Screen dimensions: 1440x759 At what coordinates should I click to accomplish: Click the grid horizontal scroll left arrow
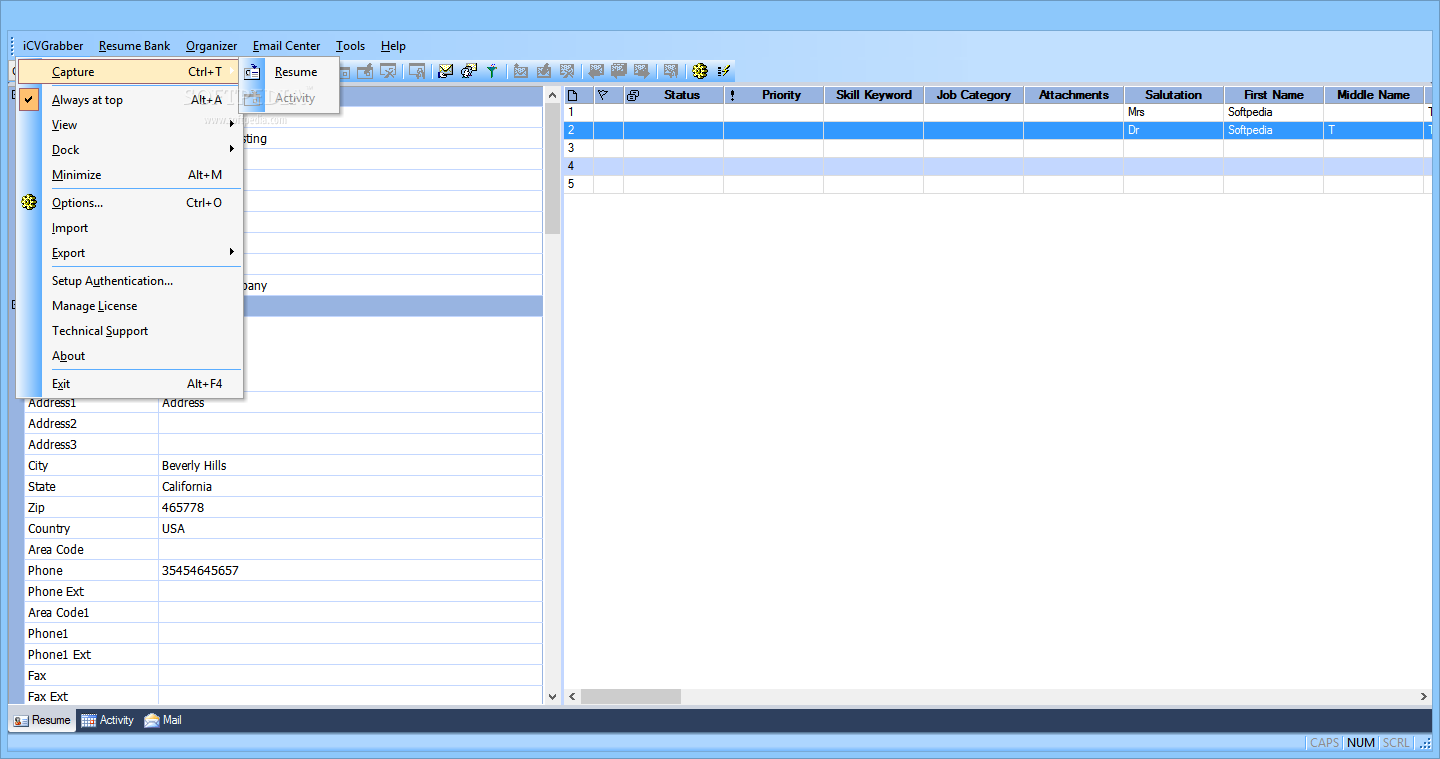click(573, 696)
